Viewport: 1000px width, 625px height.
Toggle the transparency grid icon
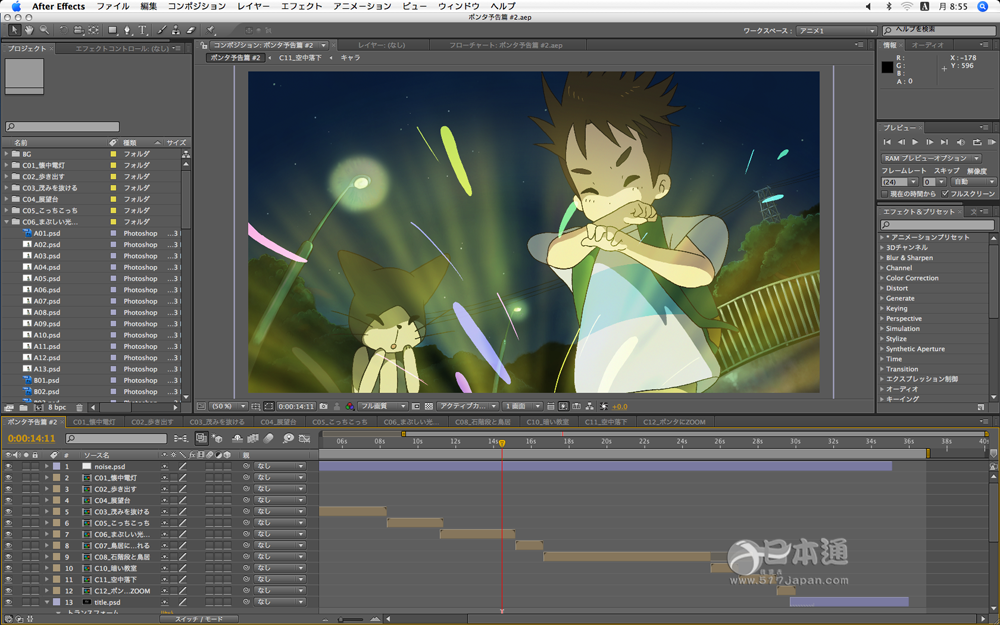coord(429,406)
